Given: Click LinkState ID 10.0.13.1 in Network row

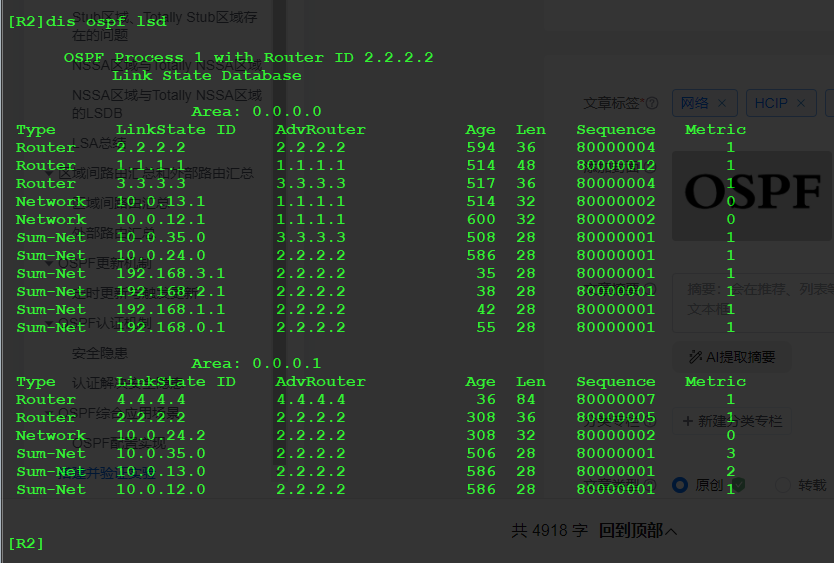Looking at the screenshot, I should pos(161,202).
